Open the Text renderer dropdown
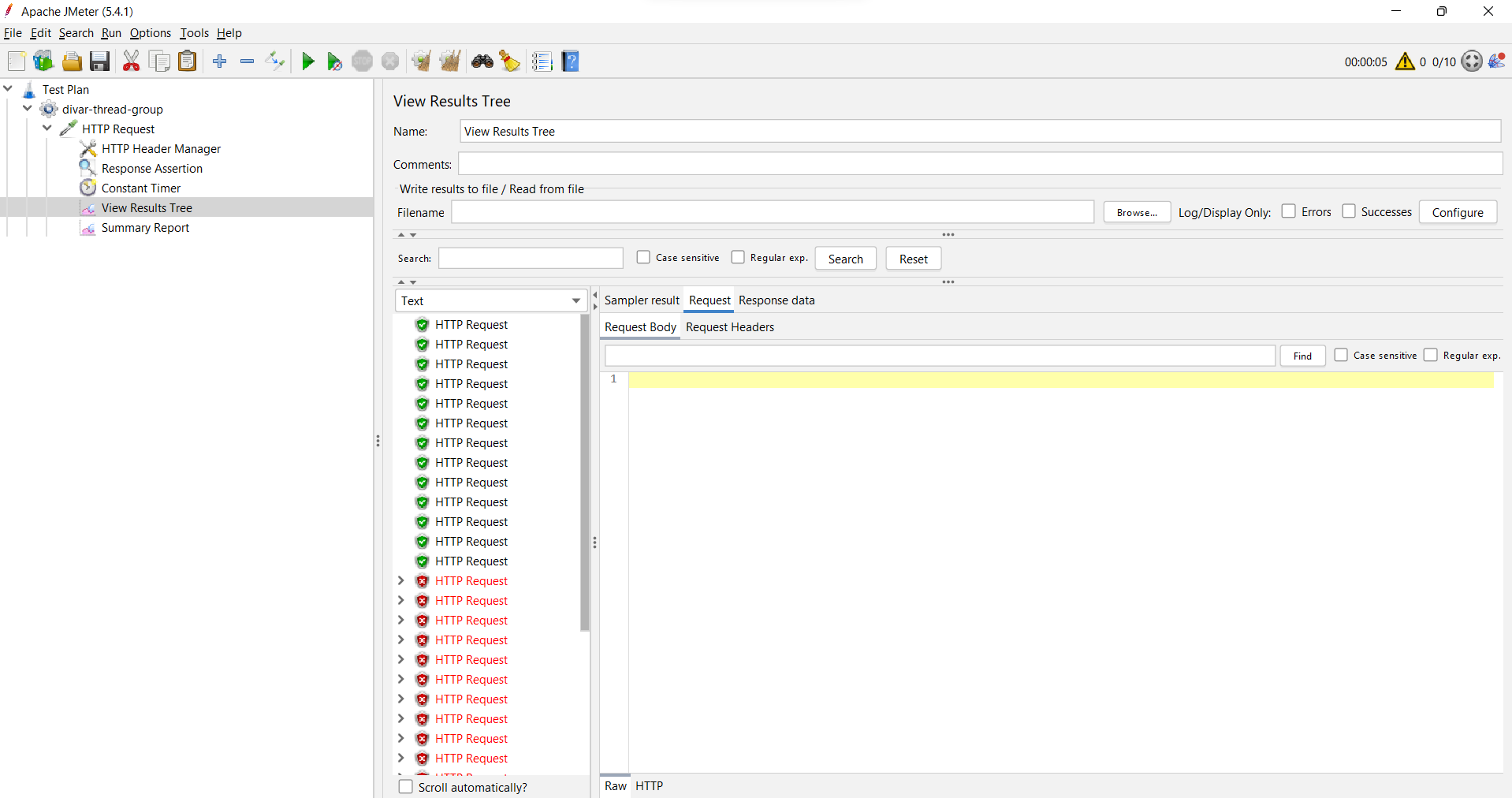Viewport: 1512px width, 798px height. (490, 300)
